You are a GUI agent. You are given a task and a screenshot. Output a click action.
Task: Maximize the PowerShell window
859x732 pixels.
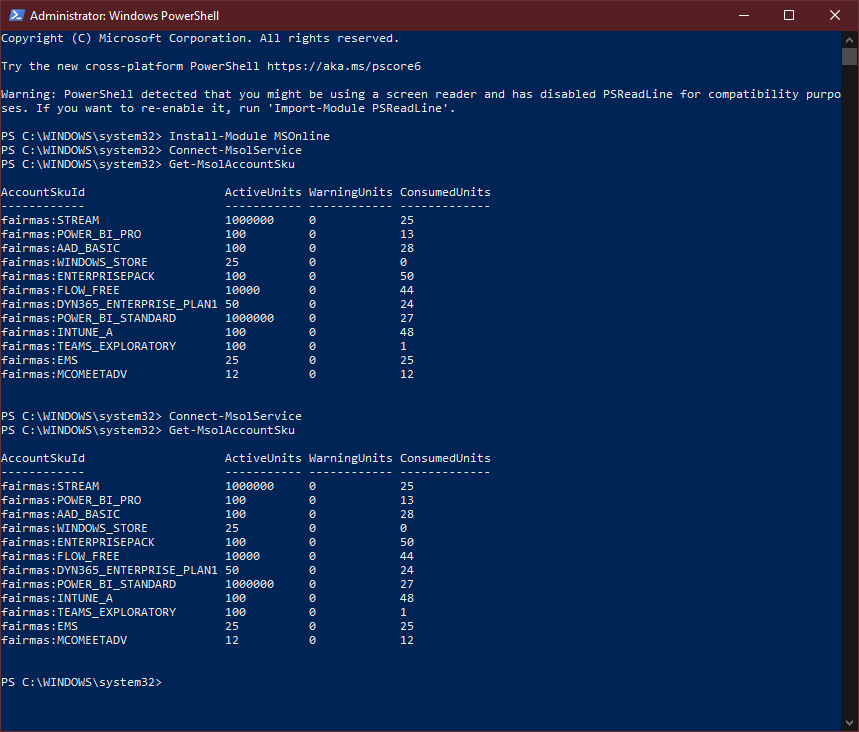(789, 15)
